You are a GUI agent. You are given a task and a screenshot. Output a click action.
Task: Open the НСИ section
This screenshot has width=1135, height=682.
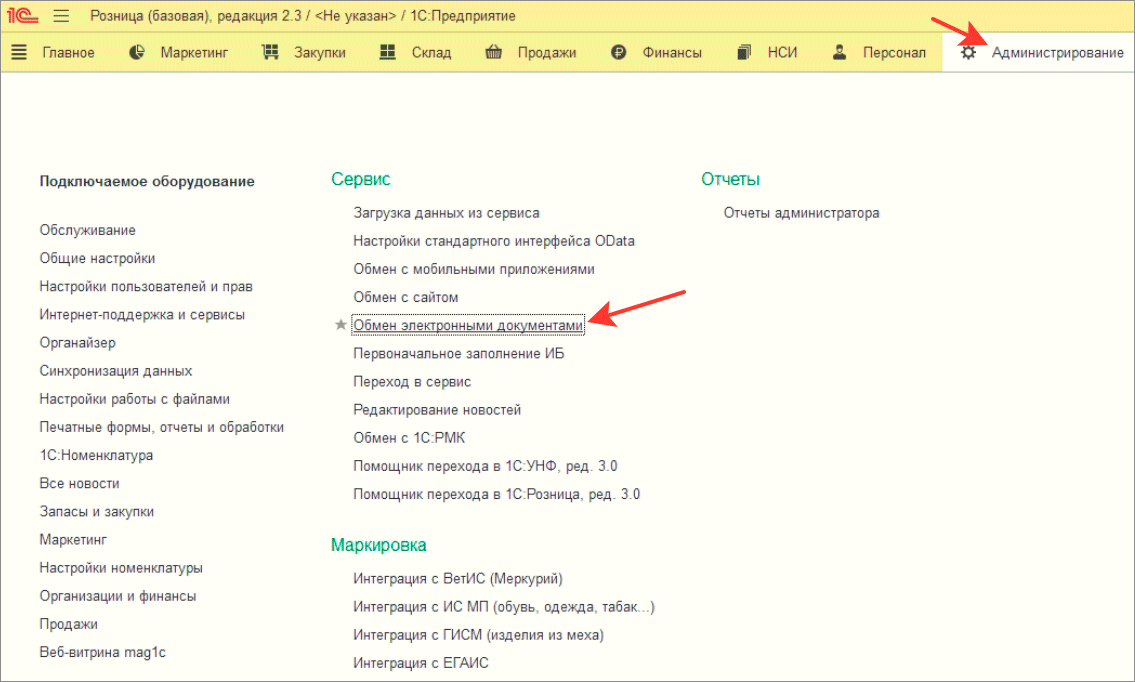point(782,53)
